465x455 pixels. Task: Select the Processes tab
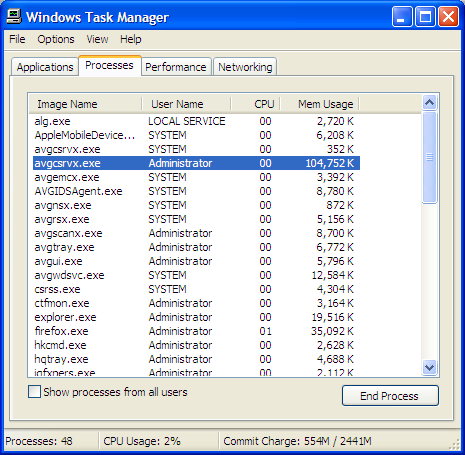point(110,65)
